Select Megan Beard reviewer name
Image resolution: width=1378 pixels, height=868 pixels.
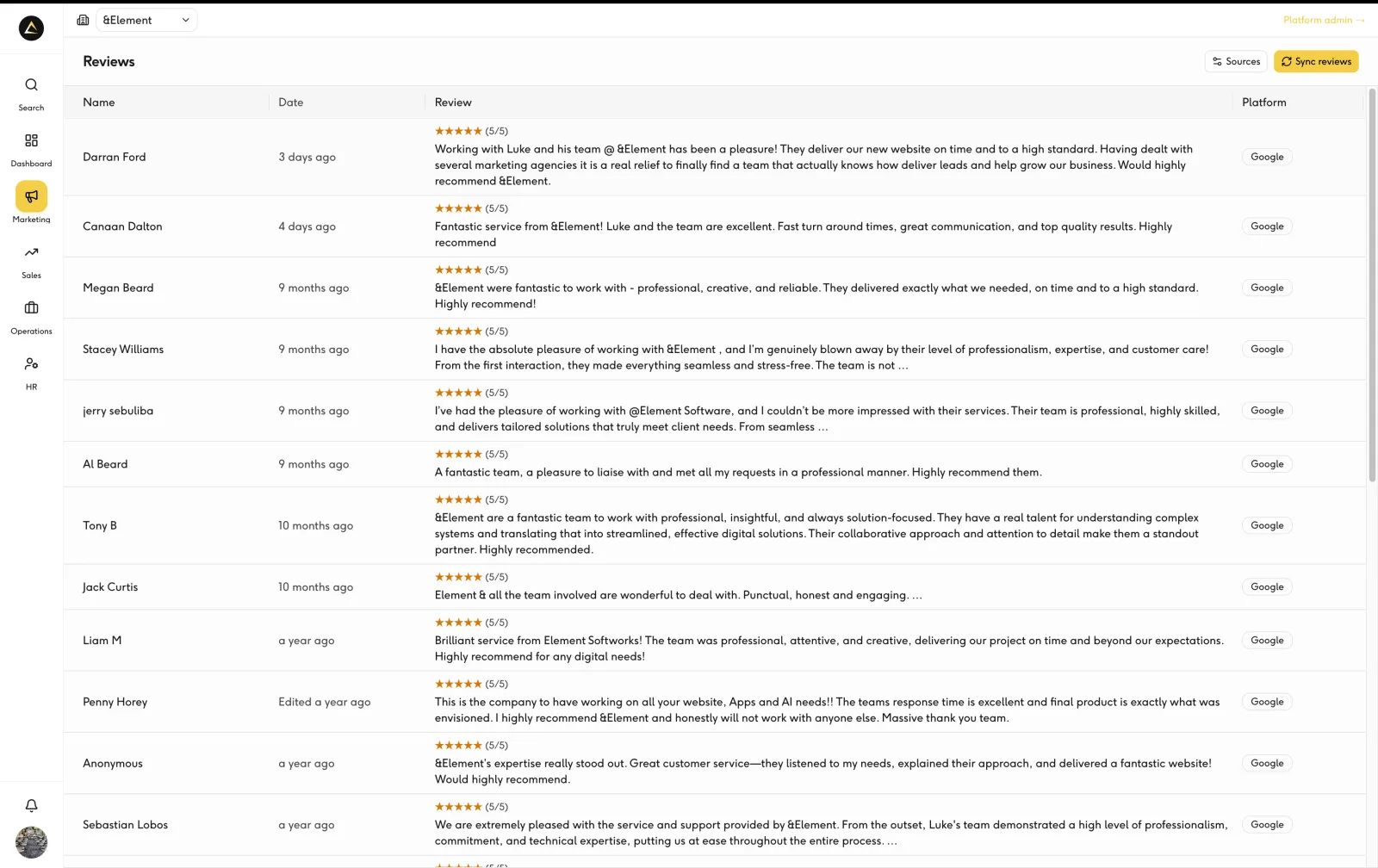tap(118, 288)
